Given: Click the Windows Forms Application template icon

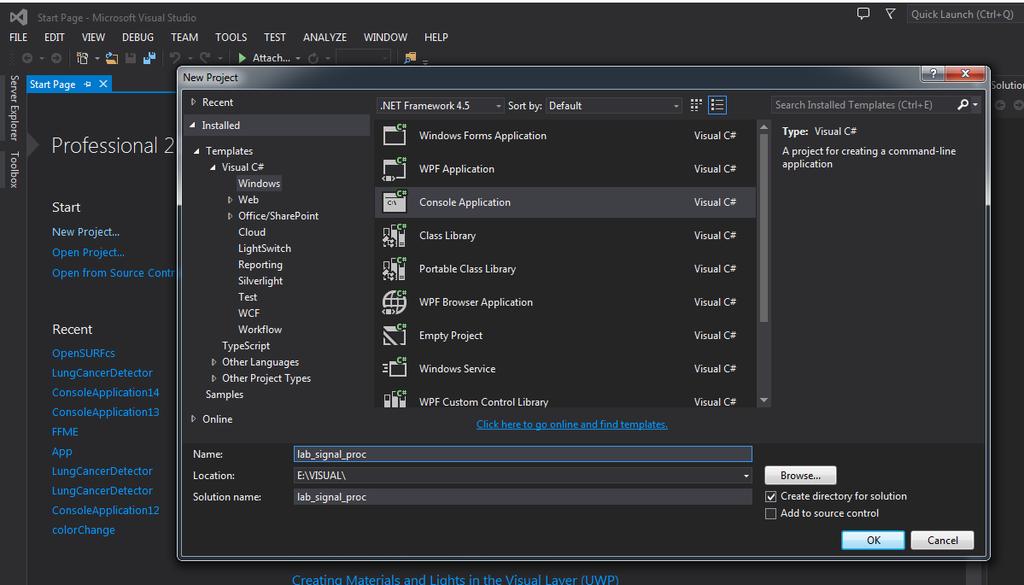Looking at the screenshot, I should point(394,135).
